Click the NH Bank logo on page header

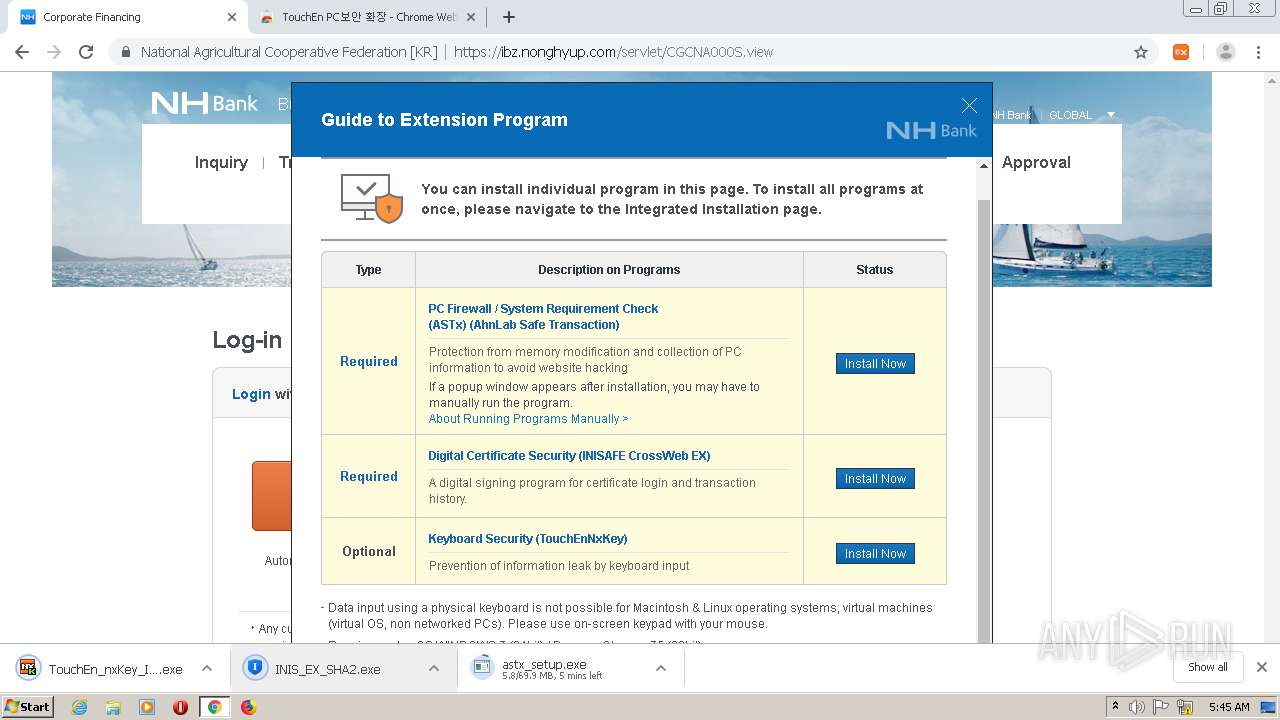pyautogui.click(x=204, y=103)
